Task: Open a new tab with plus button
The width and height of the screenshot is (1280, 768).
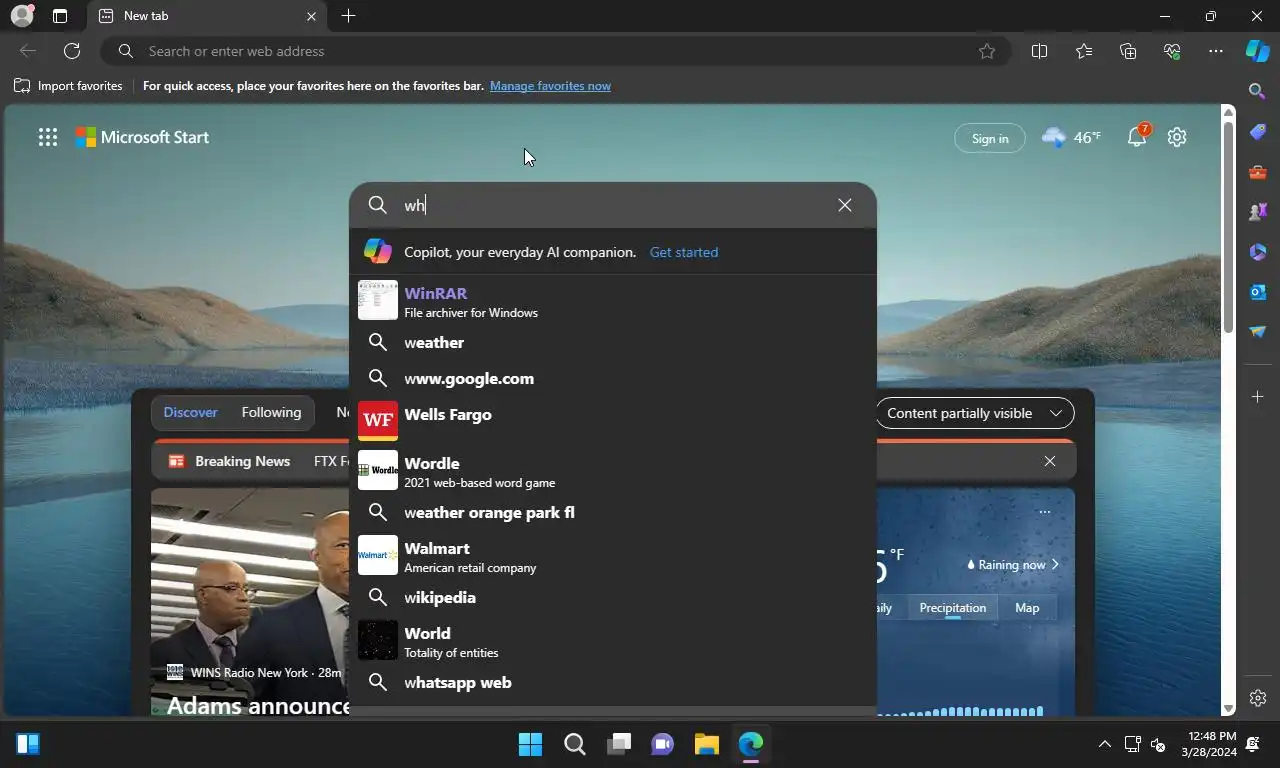Action: tap(348, 16)
